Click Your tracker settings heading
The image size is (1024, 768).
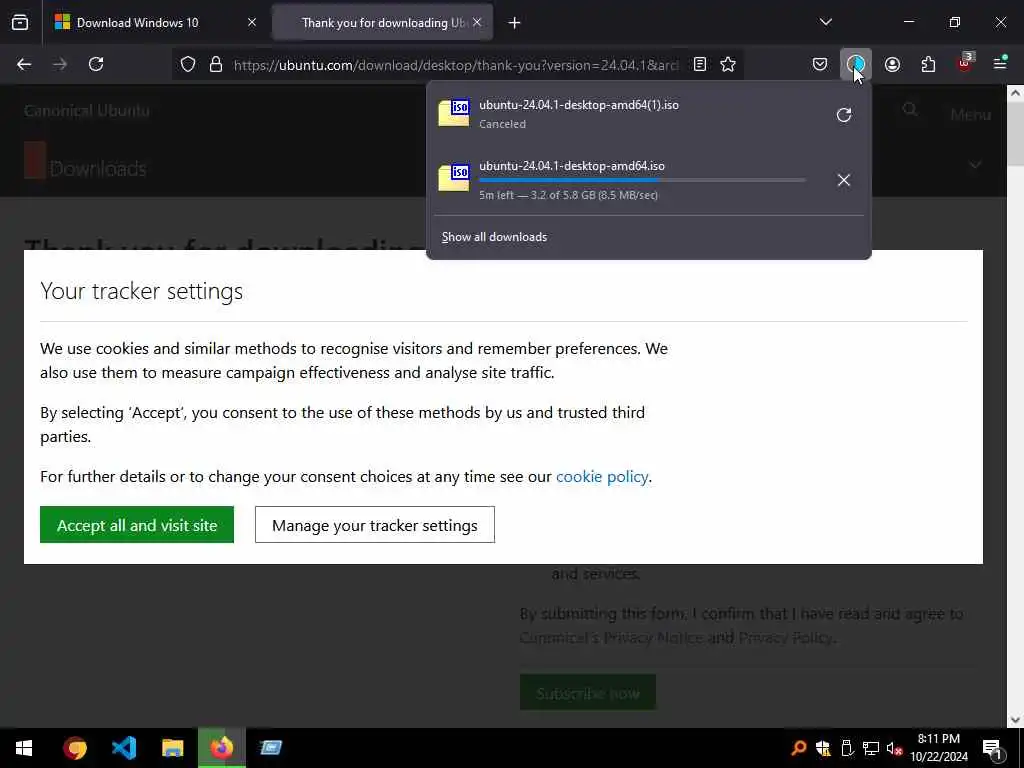141,291
